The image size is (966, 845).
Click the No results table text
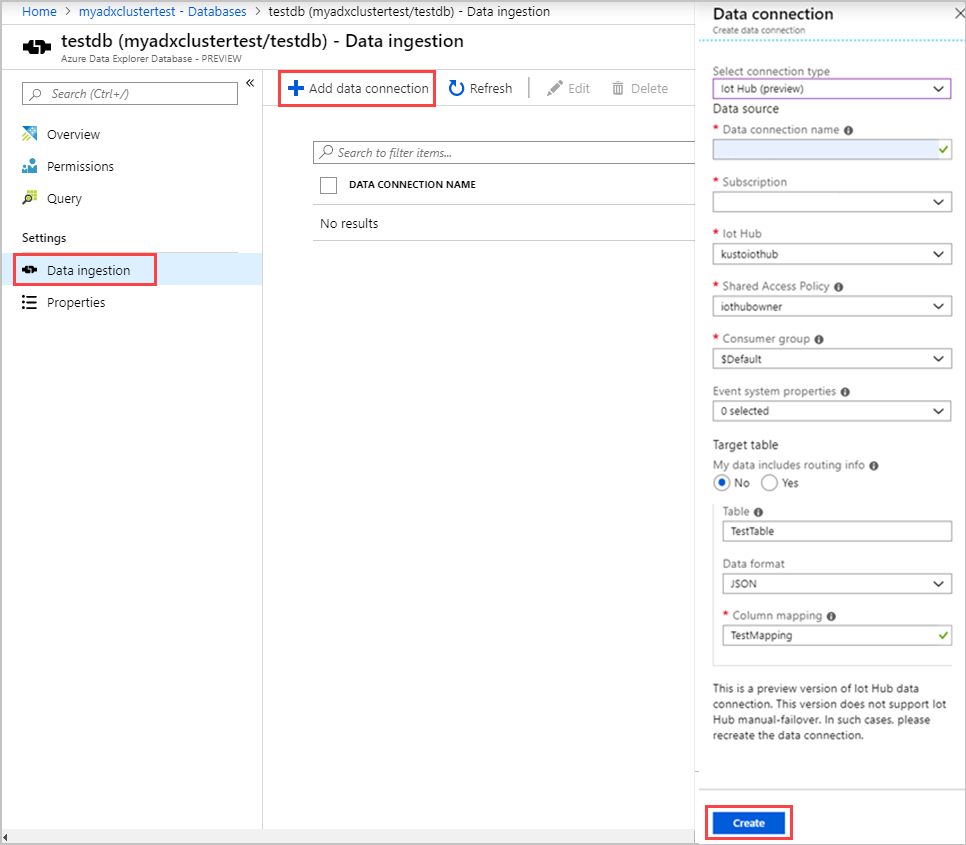pyautogui.click(x=349, y=224)
